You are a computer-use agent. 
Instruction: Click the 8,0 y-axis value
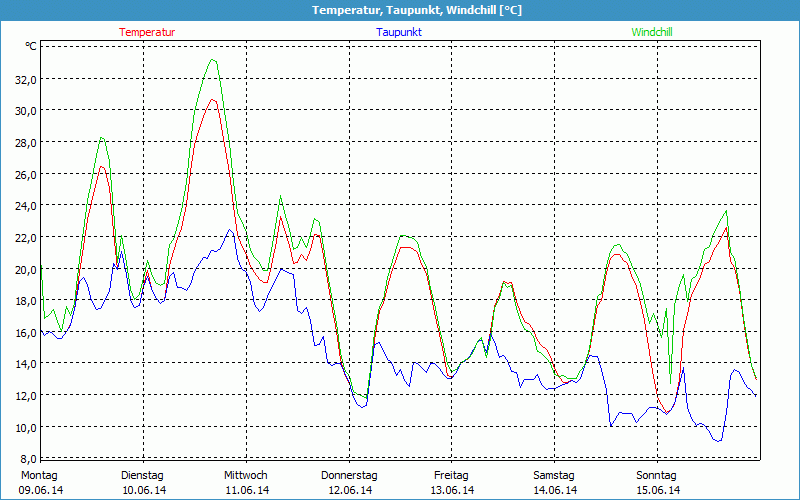(x=28, y=458)
